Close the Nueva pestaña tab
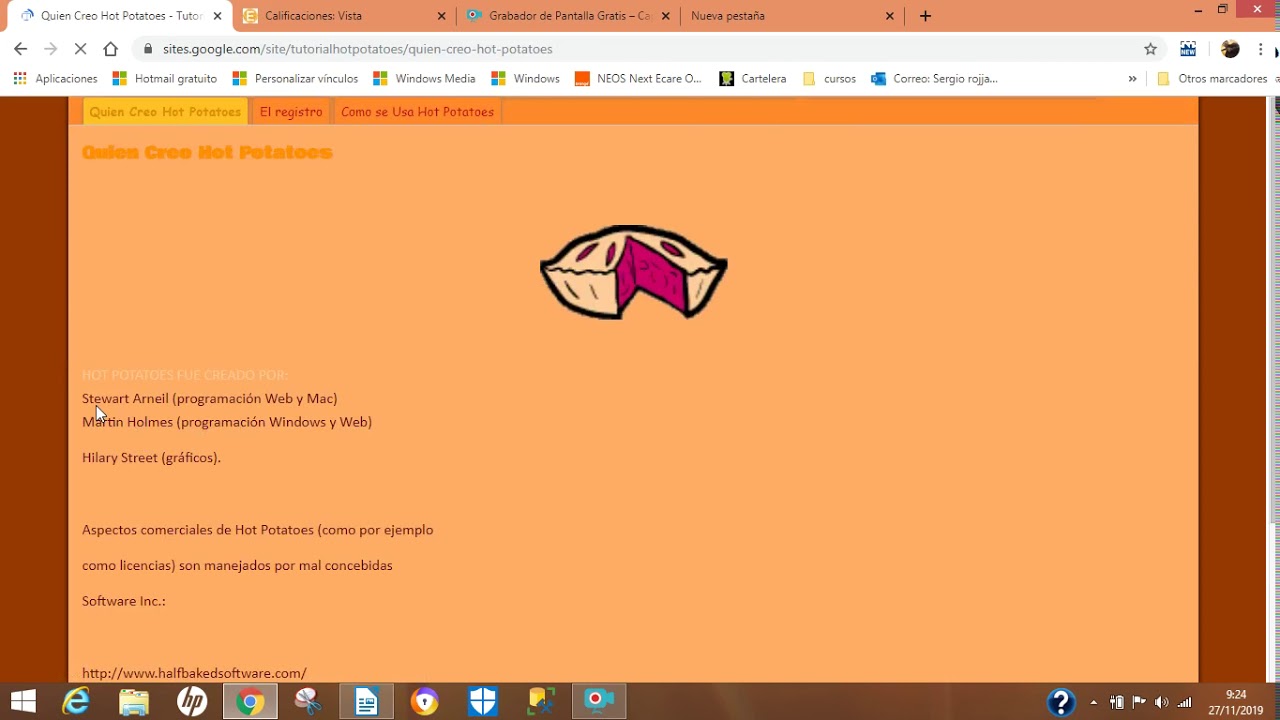This screenshot has height=720, width=1280. click(889, 16)
